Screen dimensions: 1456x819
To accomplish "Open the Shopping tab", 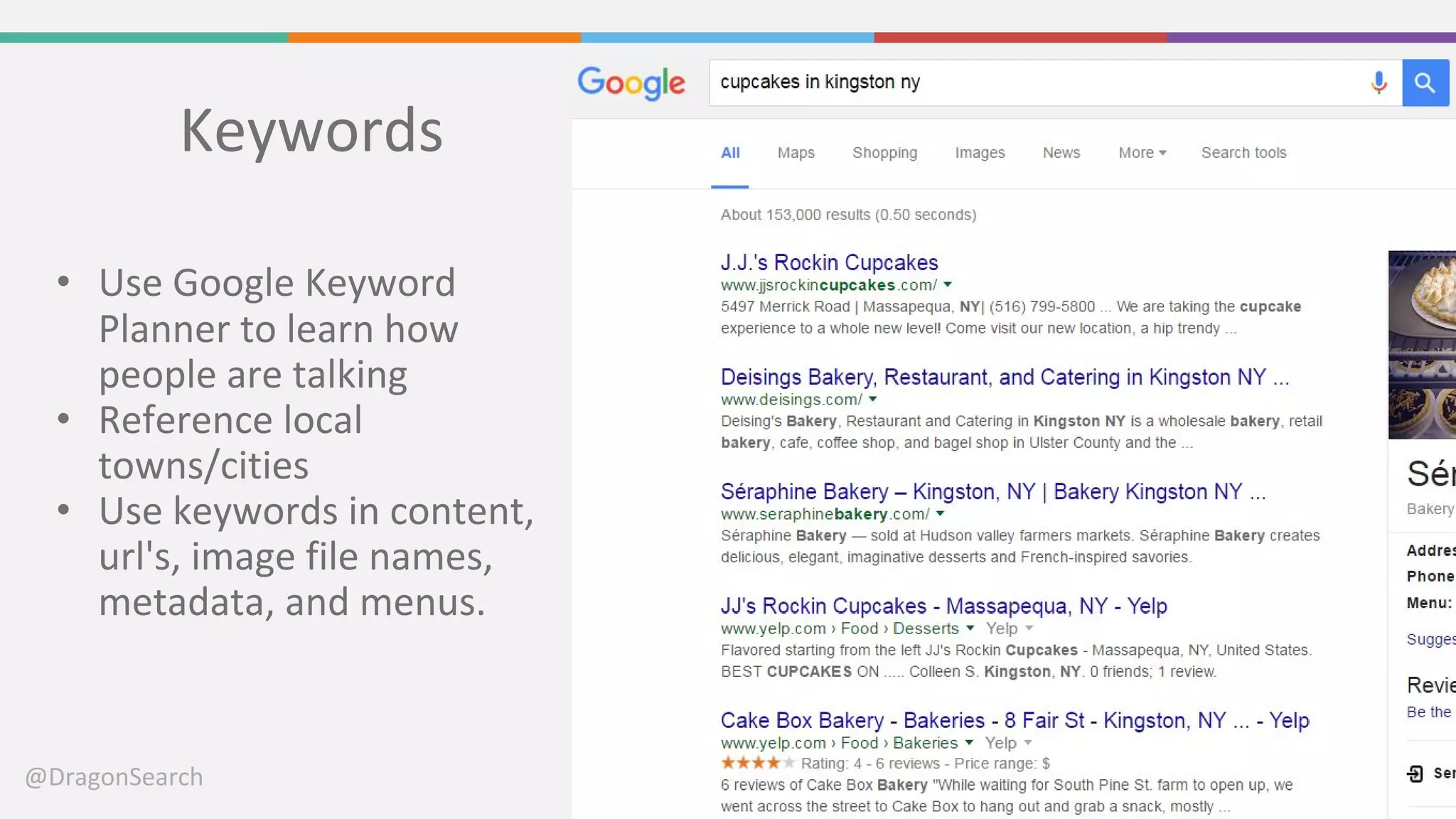I will (x=884, y=153).
